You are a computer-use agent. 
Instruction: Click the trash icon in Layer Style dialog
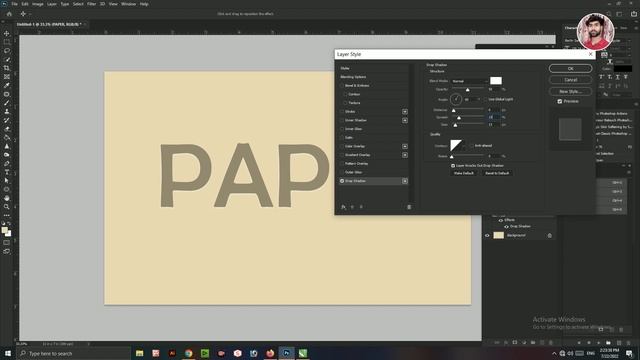pos(409,207)
